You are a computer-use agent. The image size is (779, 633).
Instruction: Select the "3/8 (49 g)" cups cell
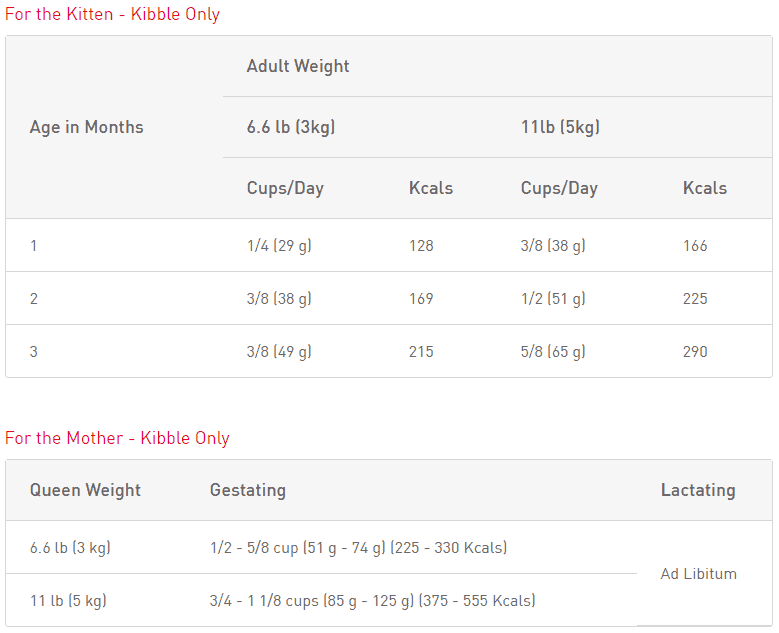pos(279,351)
